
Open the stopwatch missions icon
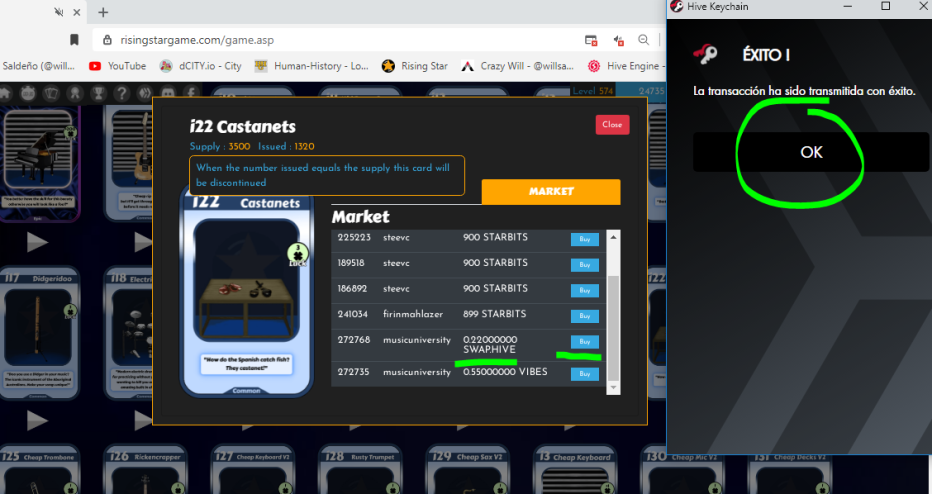click(x=28, y=93)
